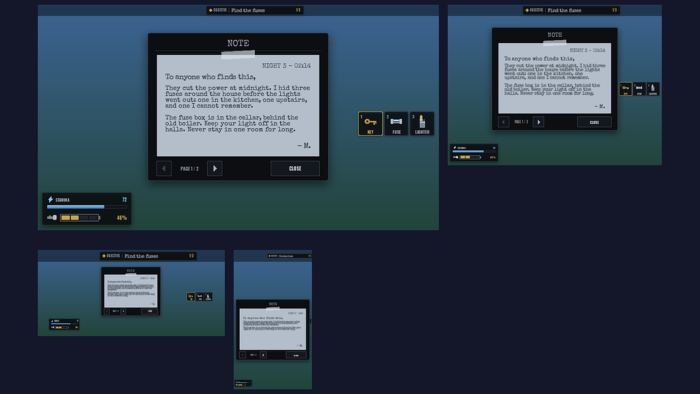Viewport: 700px width, 394px height.
Task: Click the 46% battery value in largest preview
Action: (121, 218)
